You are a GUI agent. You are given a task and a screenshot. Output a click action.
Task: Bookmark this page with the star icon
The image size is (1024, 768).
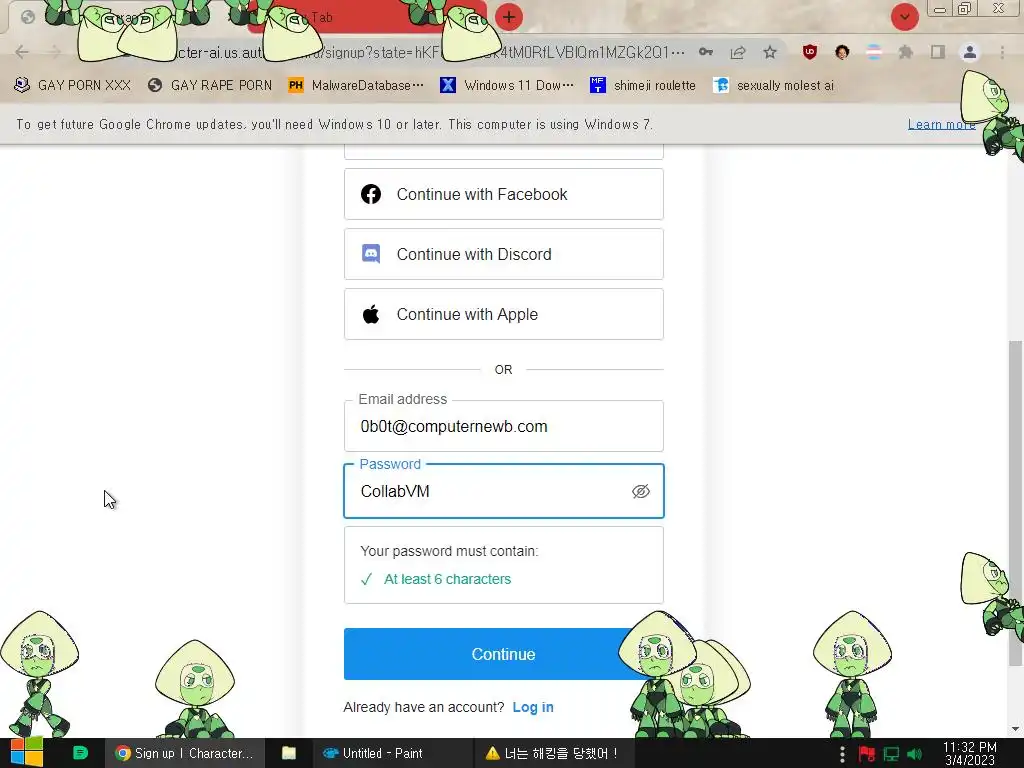pyautogui.click(x=770, y=52)
